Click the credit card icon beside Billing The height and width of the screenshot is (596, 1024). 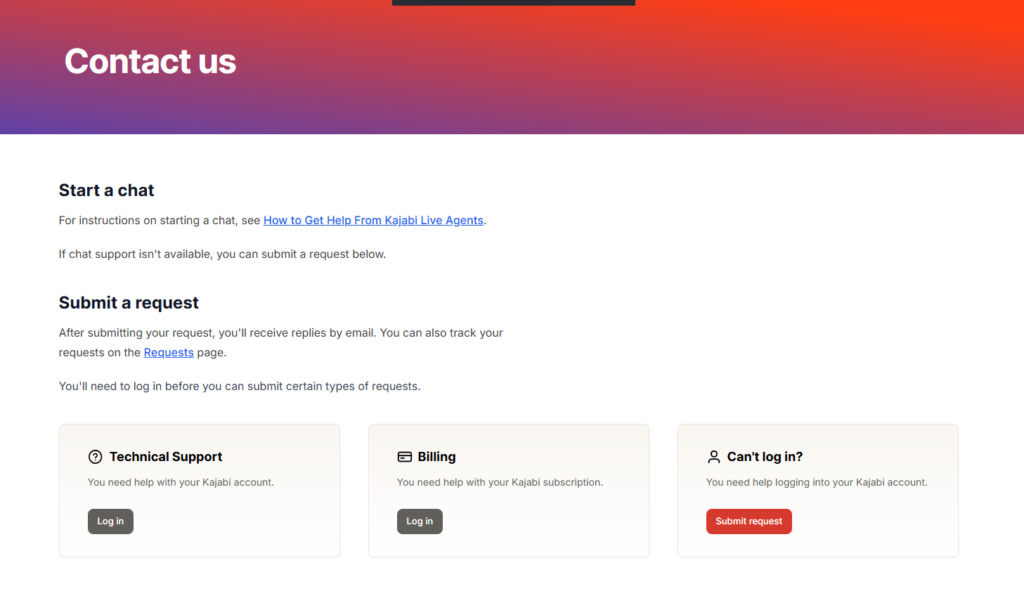tap(405, 457)
